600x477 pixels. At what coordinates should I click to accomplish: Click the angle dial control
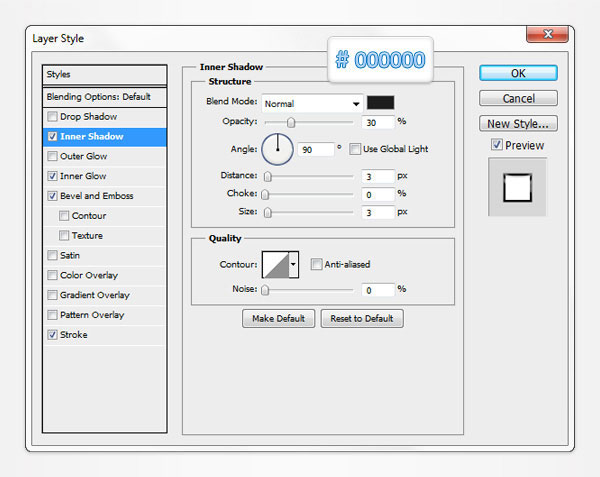click(x=277, y=149)
